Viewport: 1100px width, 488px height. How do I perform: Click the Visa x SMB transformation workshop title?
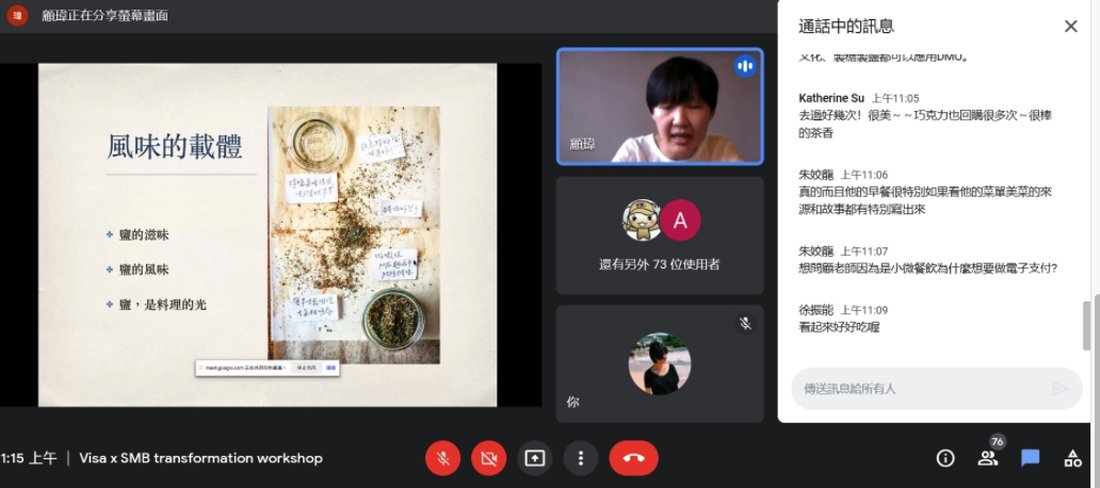[x=201, y=458]
